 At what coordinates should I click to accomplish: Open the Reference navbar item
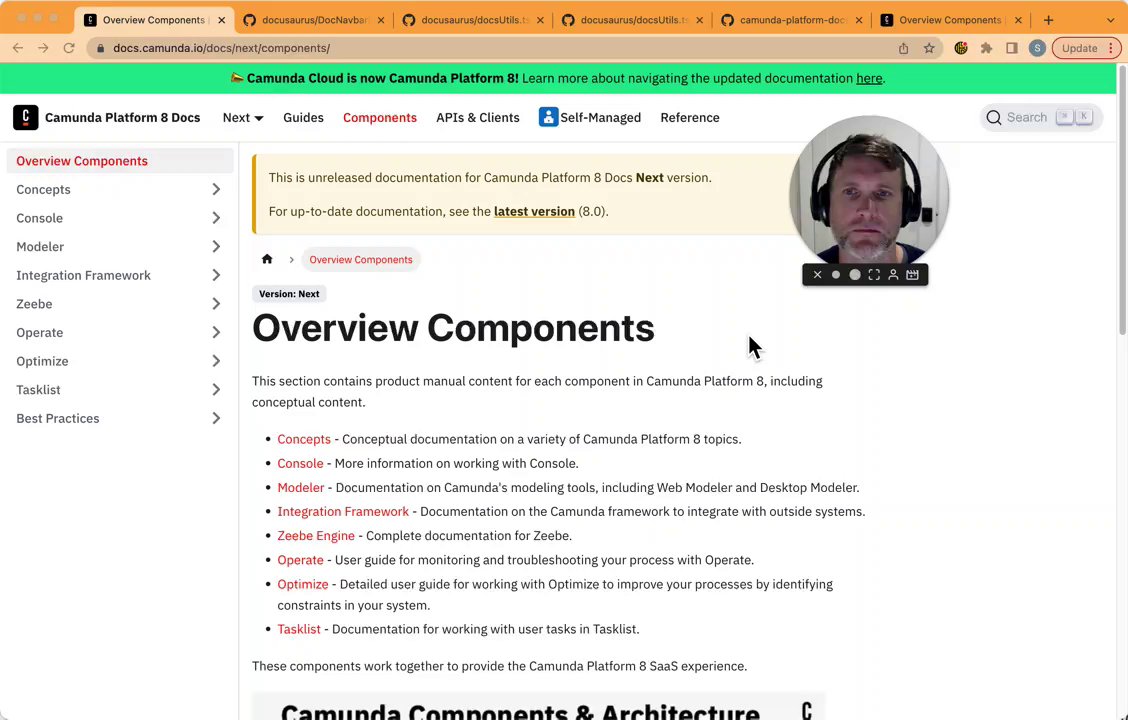[x=690, y=117]
